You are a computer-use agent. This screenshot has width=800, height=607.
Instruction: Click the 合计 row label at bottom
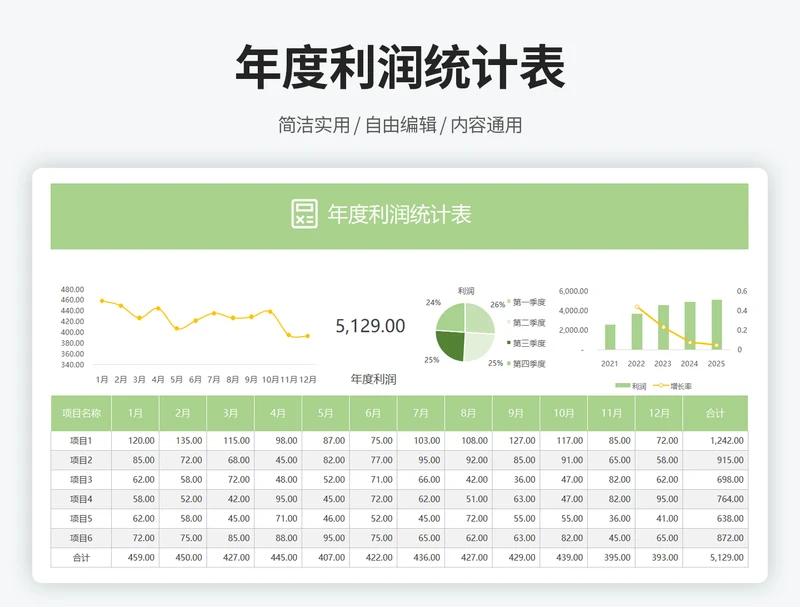81,558
